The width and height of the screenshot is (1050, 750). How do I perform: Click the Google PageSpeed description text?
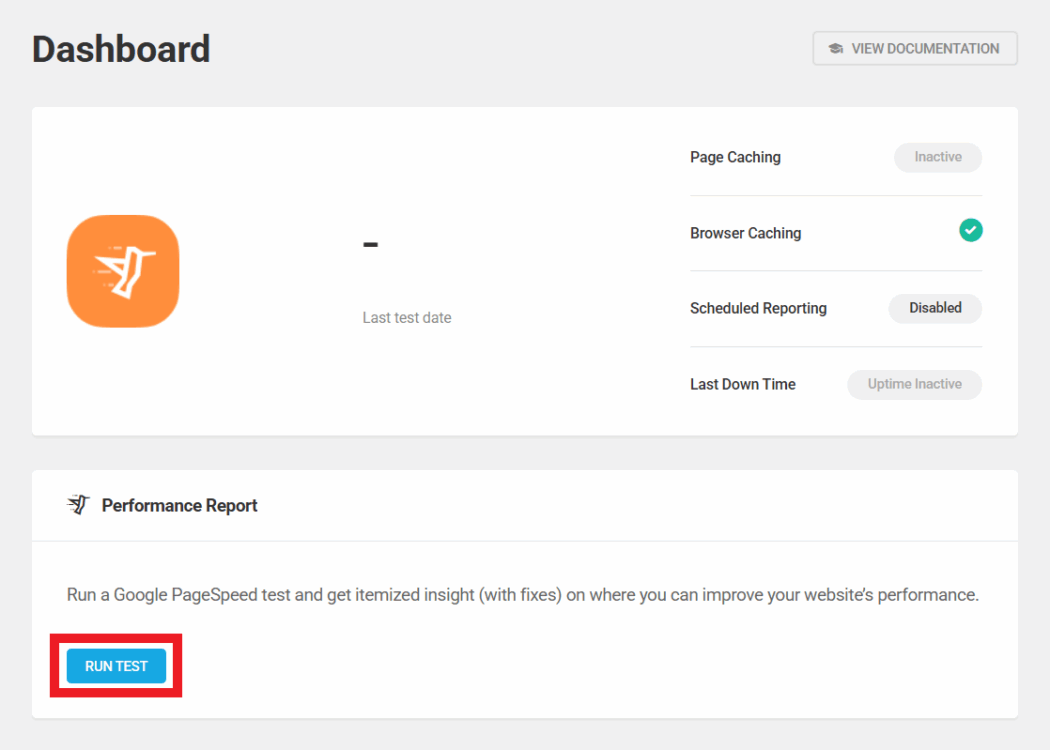pyautogui.click(x=522, y=595)
